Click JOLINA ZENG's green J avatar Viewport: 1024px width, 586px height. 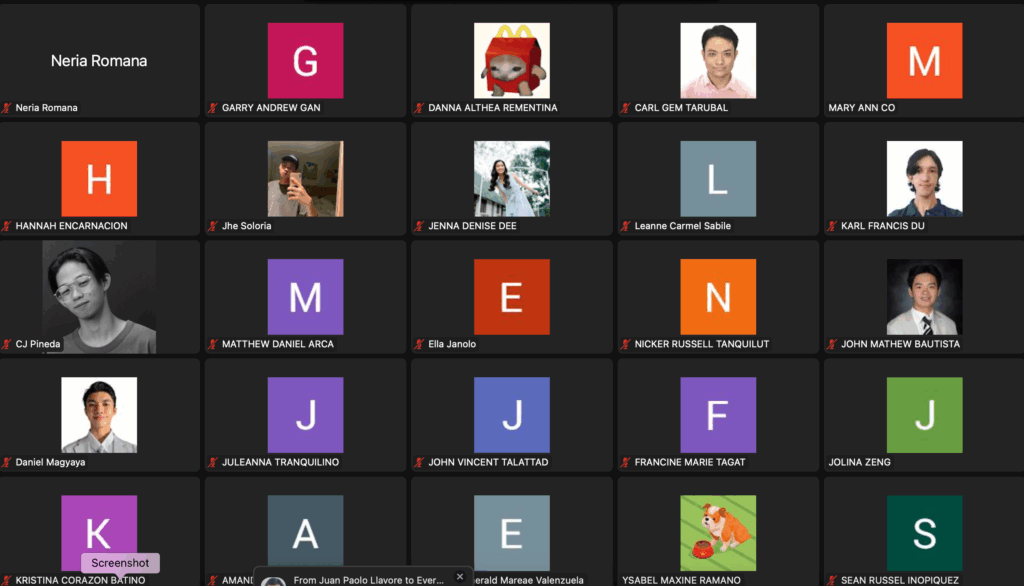pyautogui.click(x=924, y=415)
